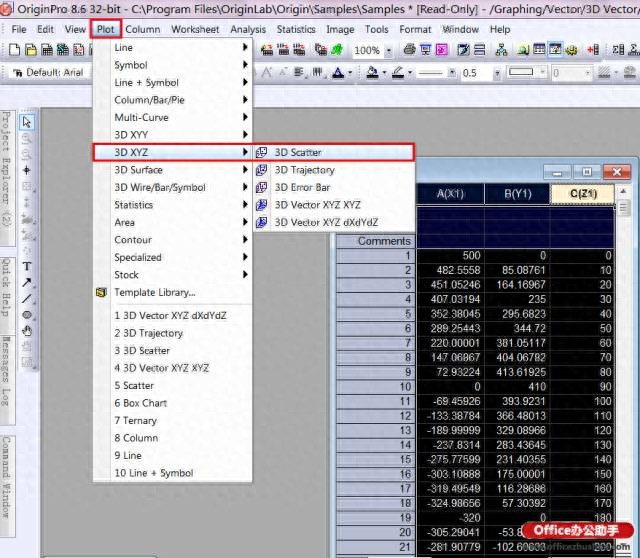The height and width of the screenshot is (558, 640).
Task: Click the A(X1) column header
Action: click(x=450, y=193)
